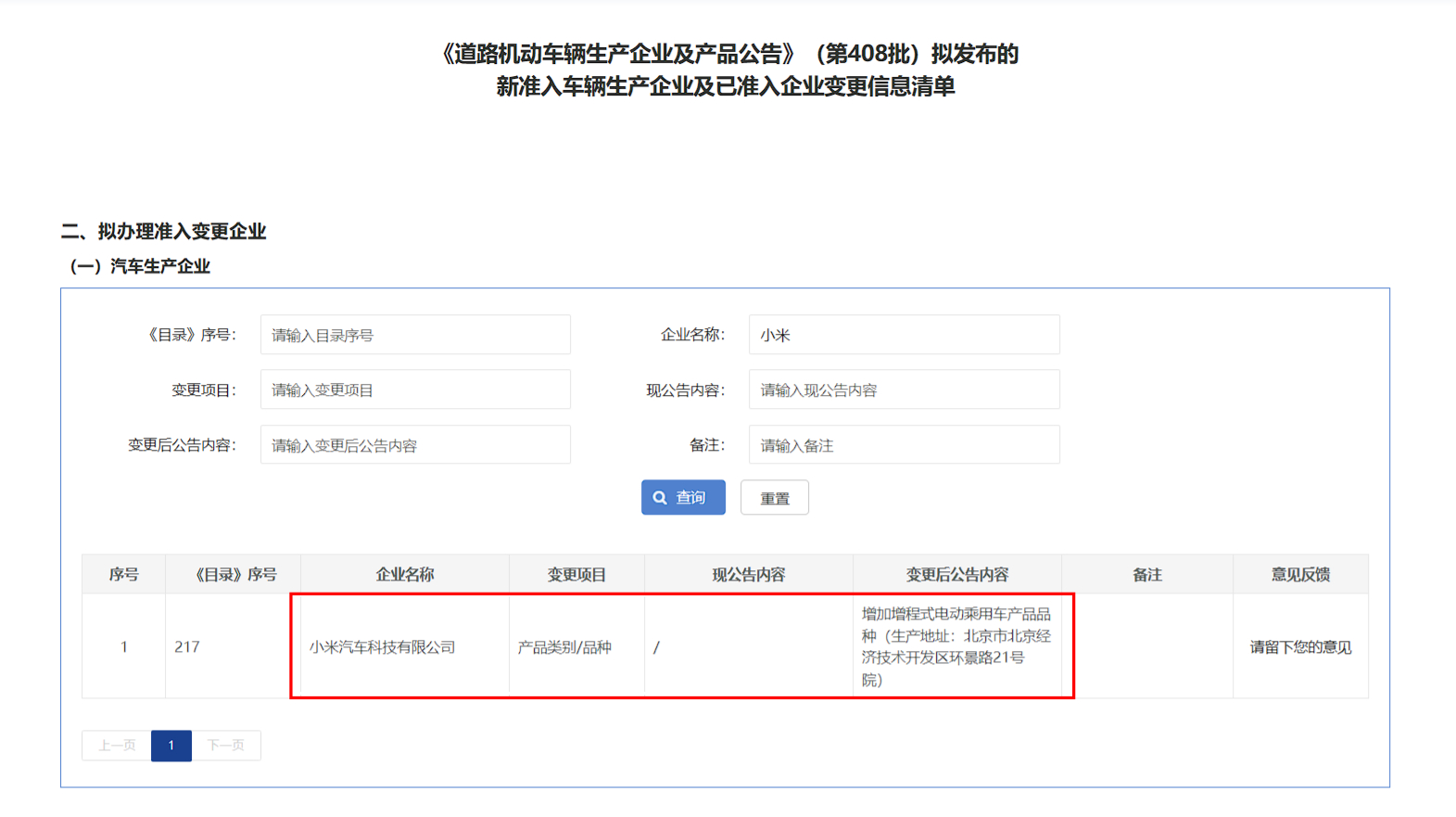Go to previous page 上一页
1456x817 pixels.
(x=117, y=746)
